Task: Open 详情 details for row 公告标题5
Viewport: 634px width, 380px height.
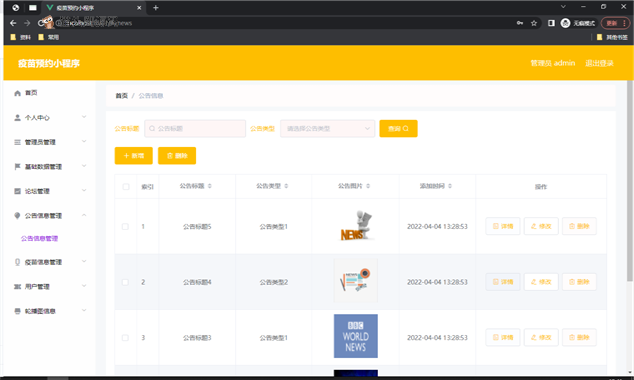Action: (x=503, y=226)
